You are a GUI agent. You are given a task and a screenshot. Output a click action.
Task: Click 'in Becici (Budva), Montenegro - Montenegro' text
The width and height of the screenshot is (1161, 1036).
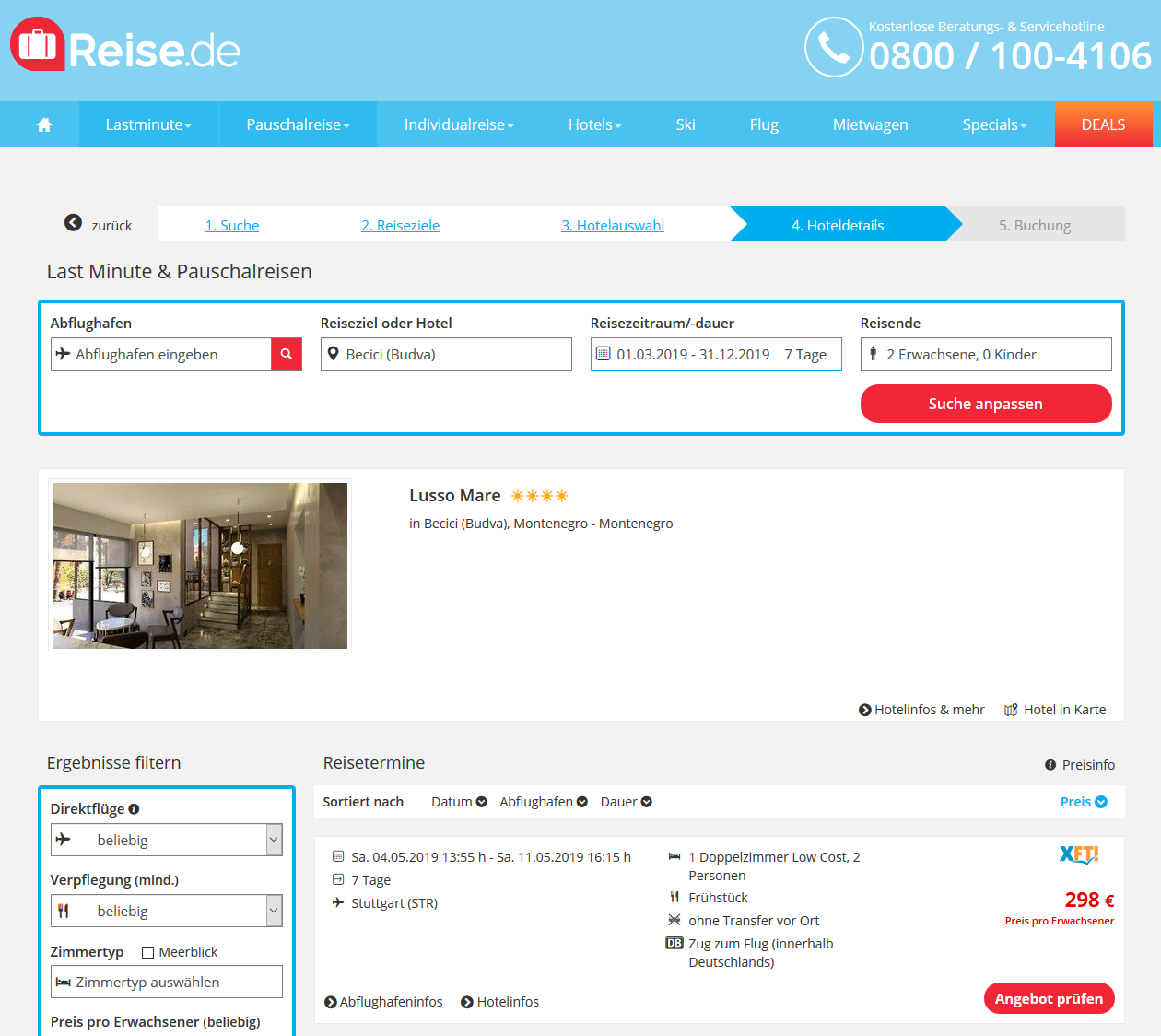point(541,524)
